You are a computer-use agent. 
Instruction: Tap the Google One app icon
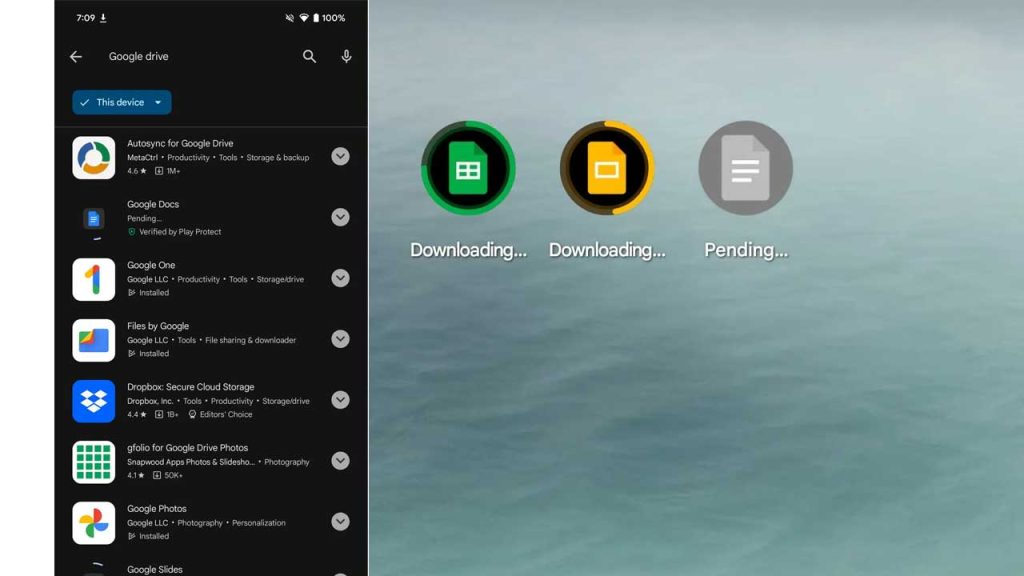[x=93, y=280]
